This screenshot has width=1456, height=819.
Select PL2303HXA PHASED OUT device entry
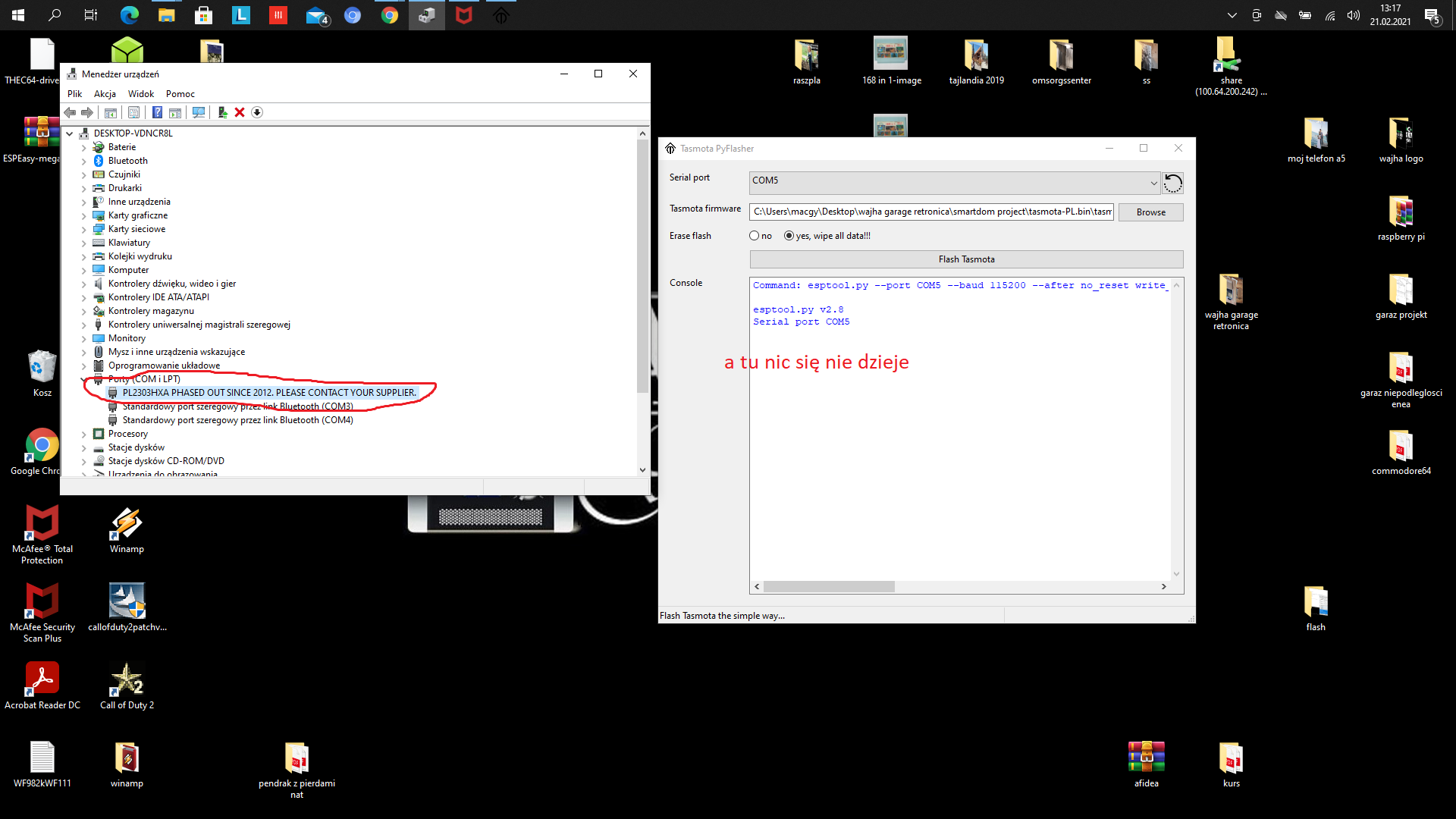click(269, 393)
